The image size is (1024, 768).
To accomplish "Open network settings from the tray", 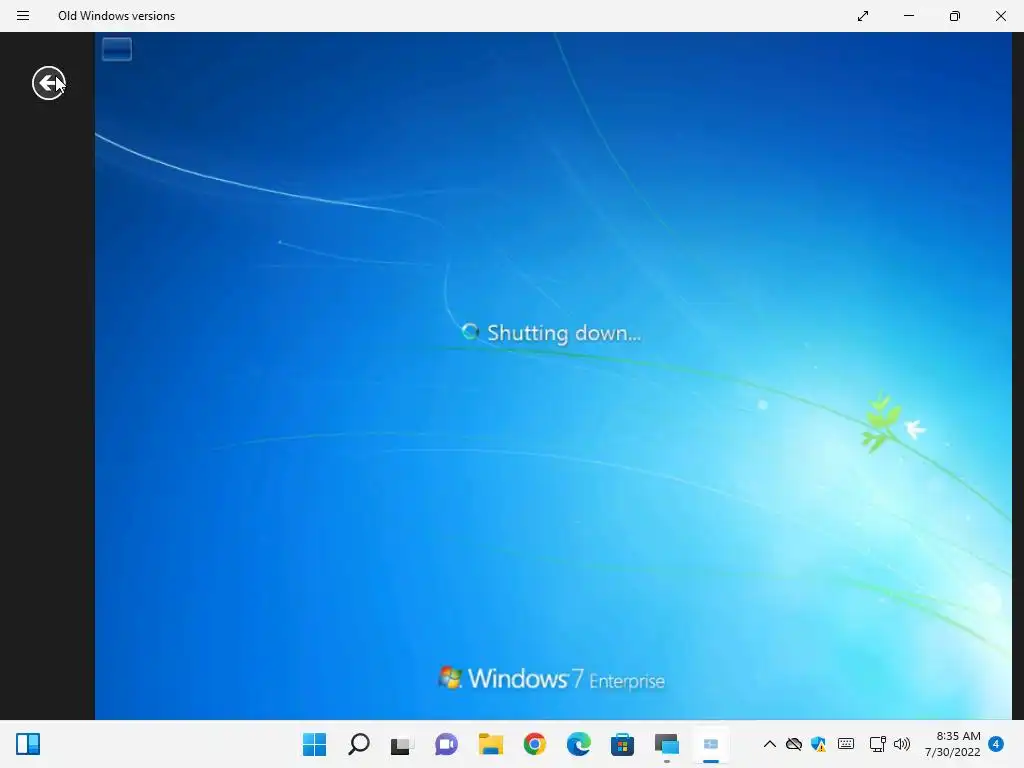I will [878, 744].
